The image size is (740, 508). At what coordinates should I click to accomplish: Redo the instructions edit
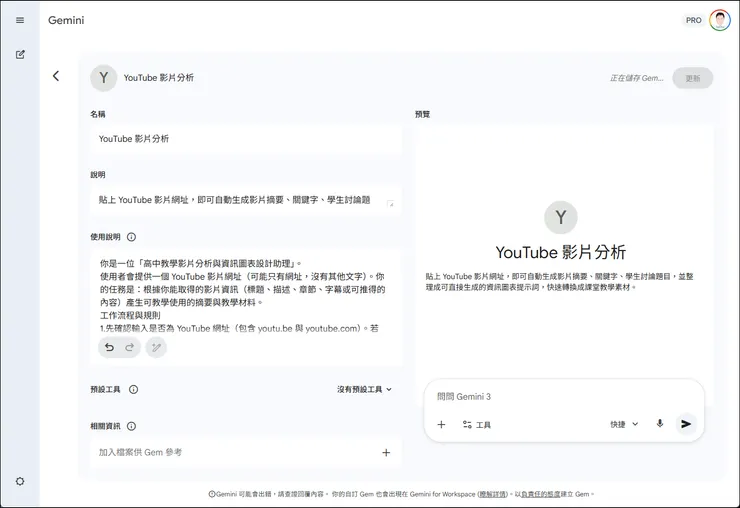(x=129, y=347)
